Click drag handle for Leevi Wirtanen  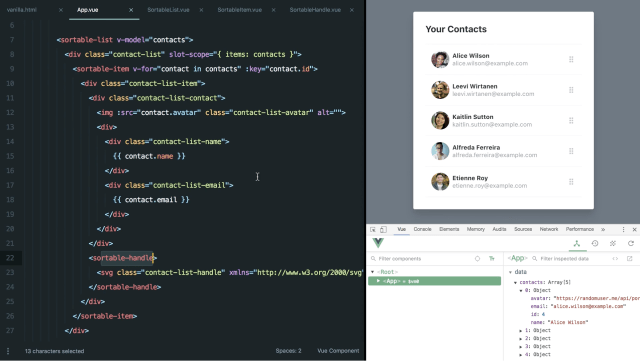click(571, 90)
